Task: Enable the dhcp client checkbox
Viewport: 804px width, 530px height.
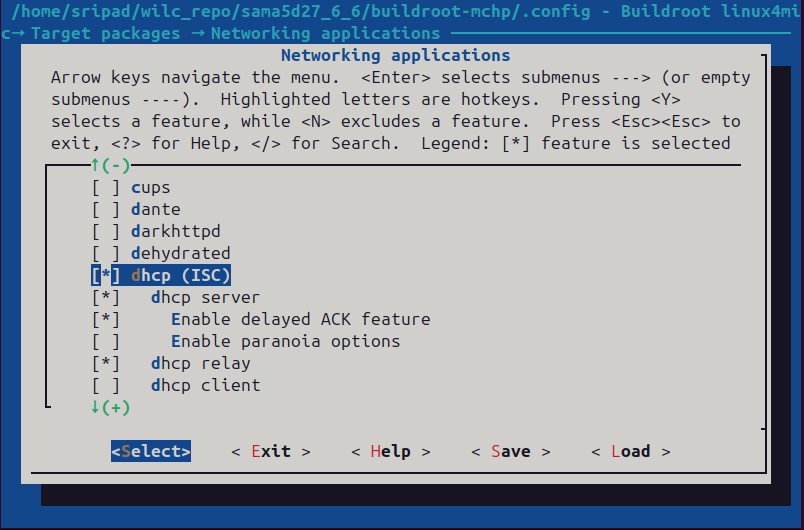Action: coord(106,386)
